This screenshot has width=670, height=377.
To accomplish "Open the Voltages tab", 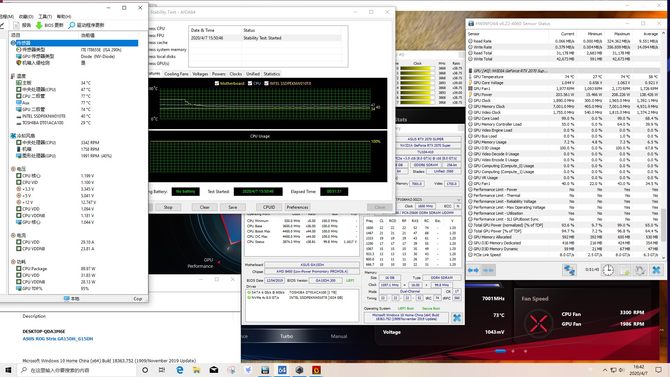I will [200, 74].
